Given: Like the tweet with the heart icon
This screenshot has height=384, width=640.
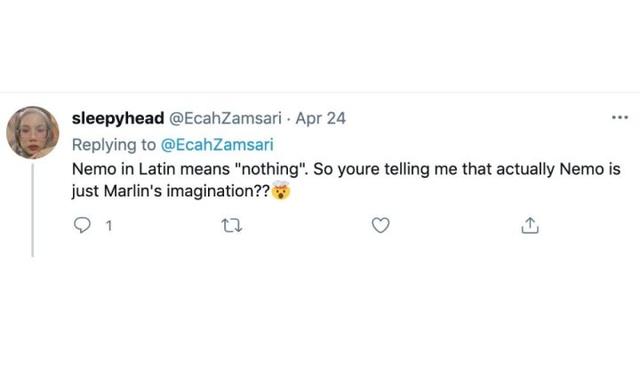Looking at the screenshot, I should 380,225.
